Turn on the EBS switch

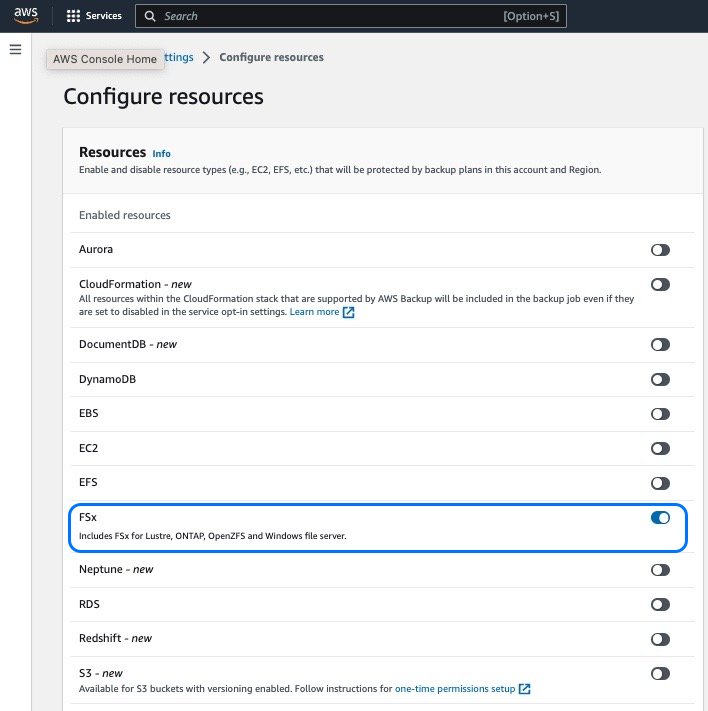click(660, 414)
